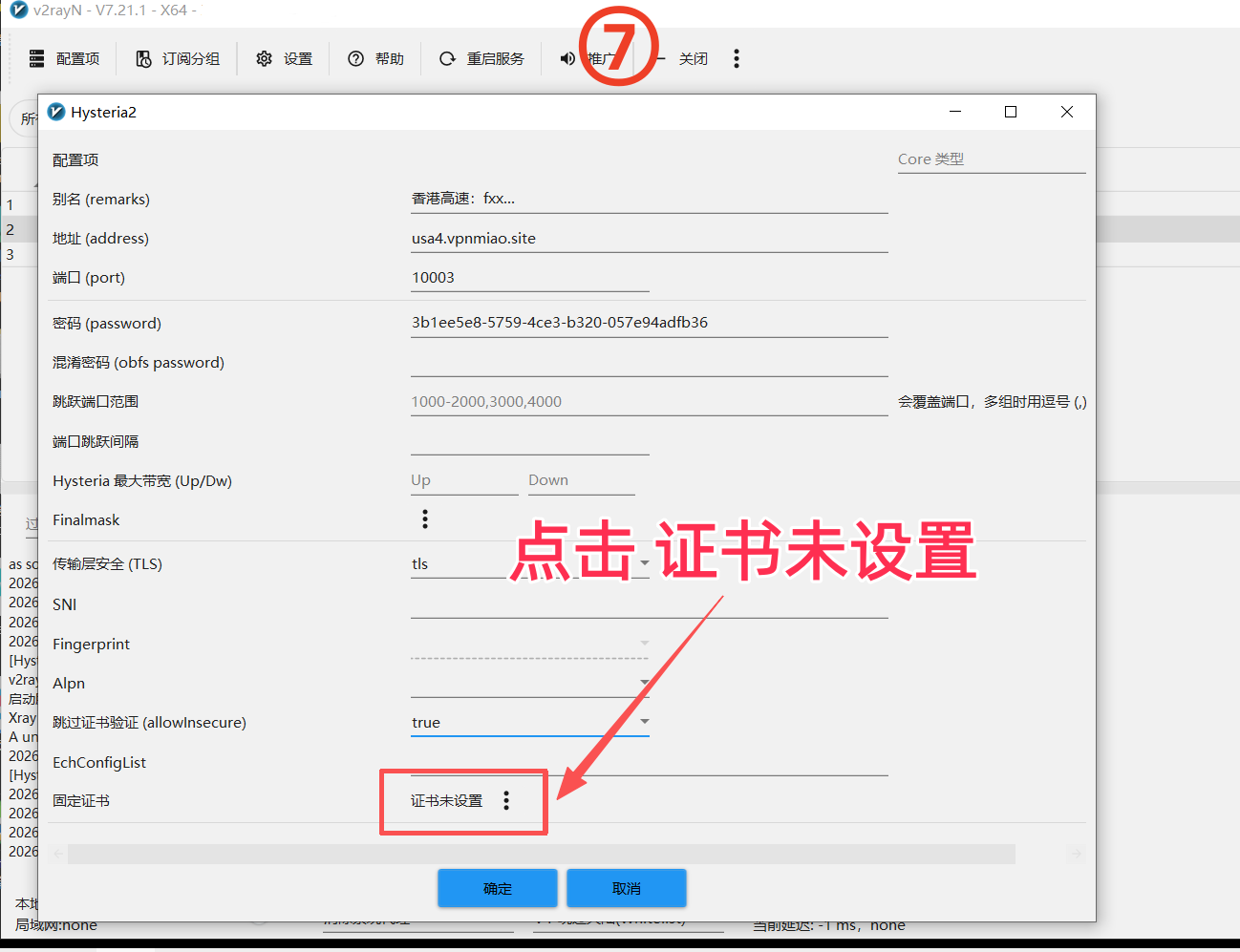Click the scrollbar's right arrow in Hysteria2 dialog
Viewport: 1240px width, 952px height.
coord(1076,854)
